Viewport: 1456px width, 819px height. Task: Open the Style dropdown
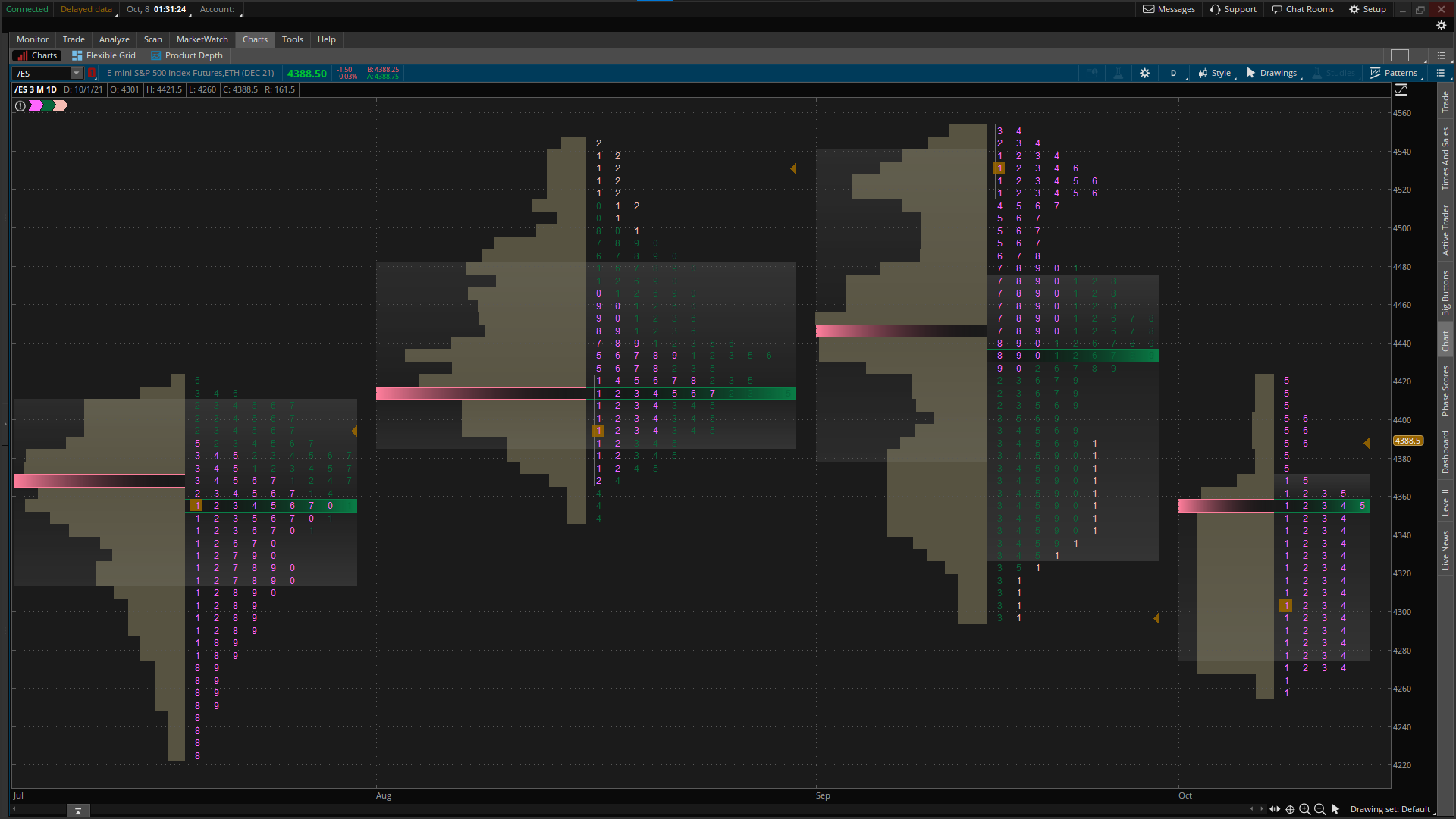1214,74
